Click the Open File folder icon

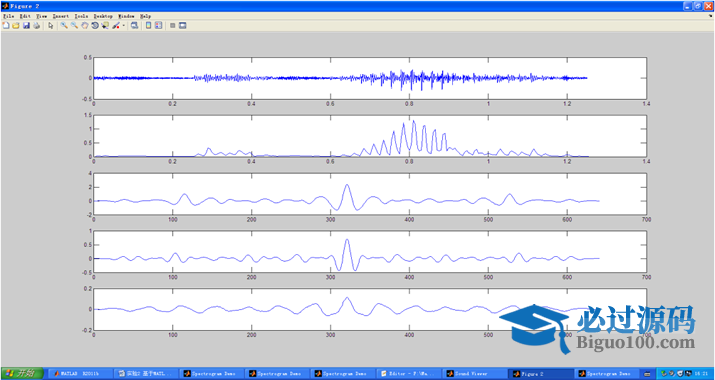16,26
